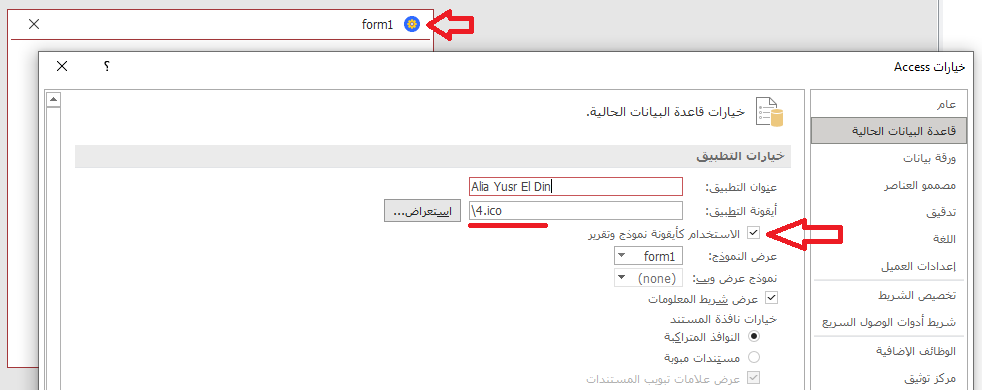Click the استعراض browse button

[x=422, y=212]
